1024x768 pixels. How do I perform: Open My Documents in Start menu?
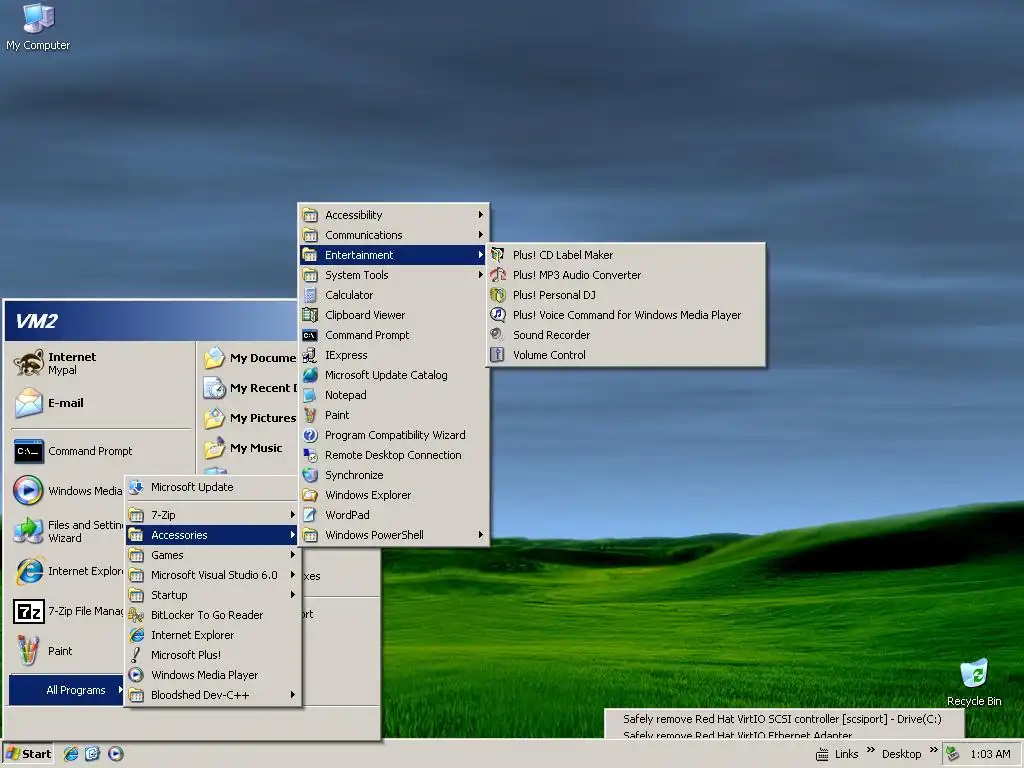249,358
